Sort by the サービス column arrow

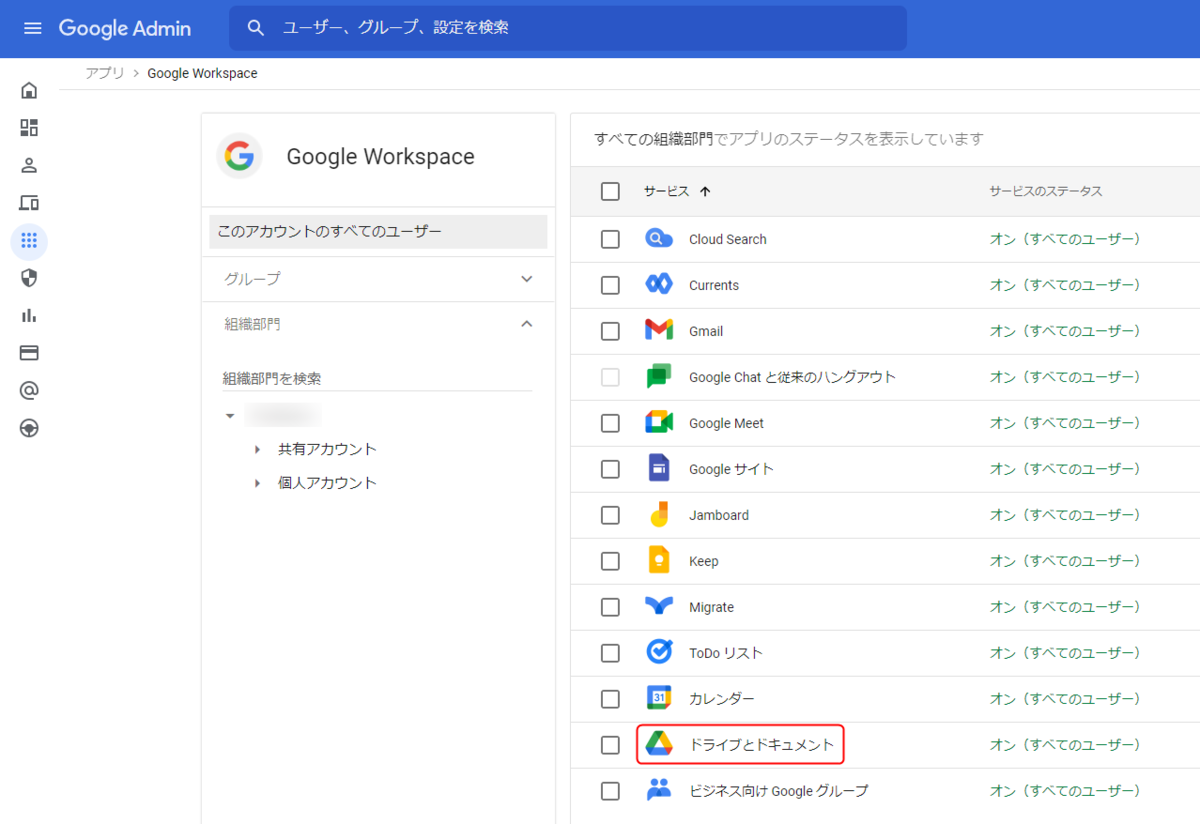[x=705, y=191]
